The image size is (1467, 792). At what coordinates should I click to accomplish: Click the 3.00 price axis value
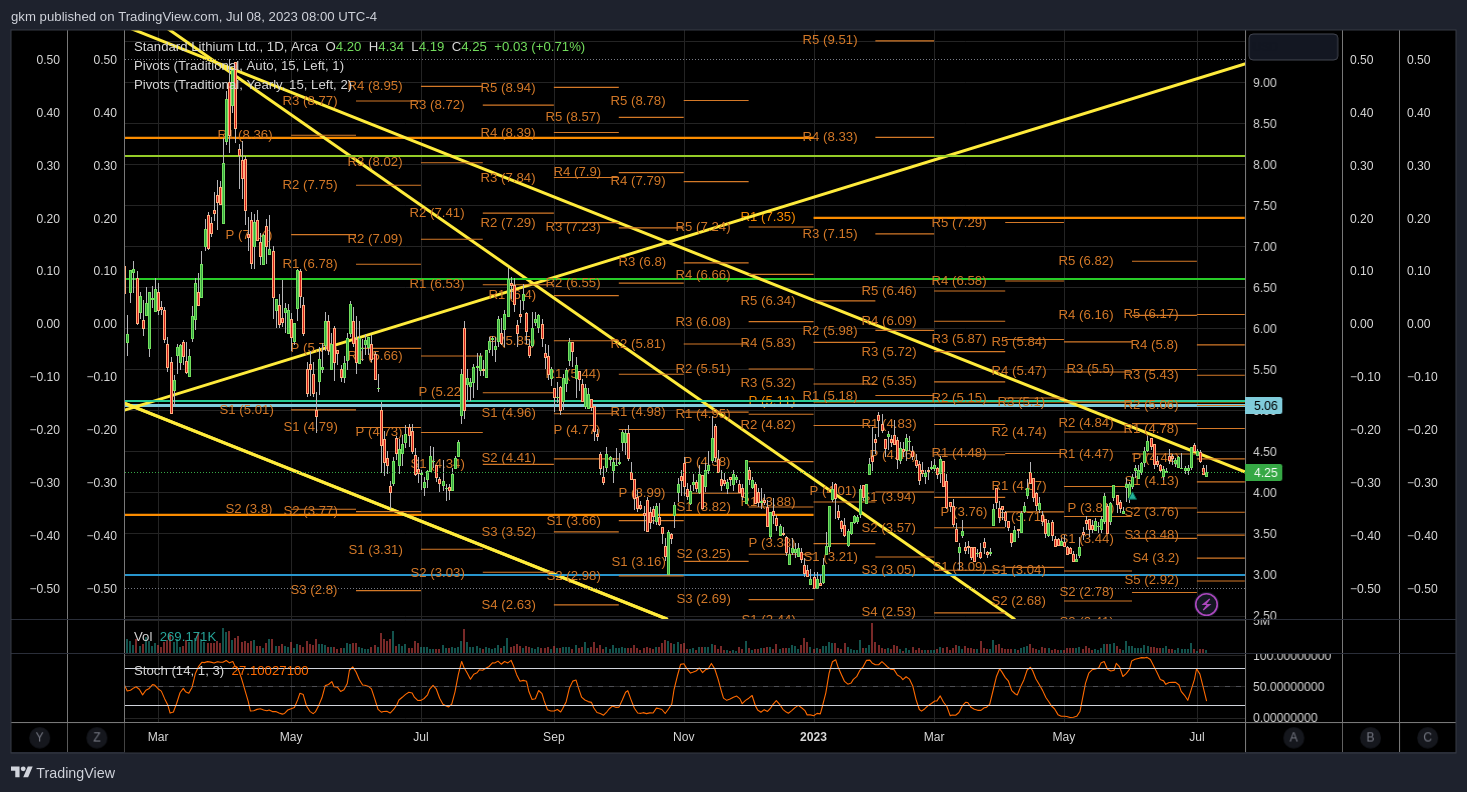1265,575
